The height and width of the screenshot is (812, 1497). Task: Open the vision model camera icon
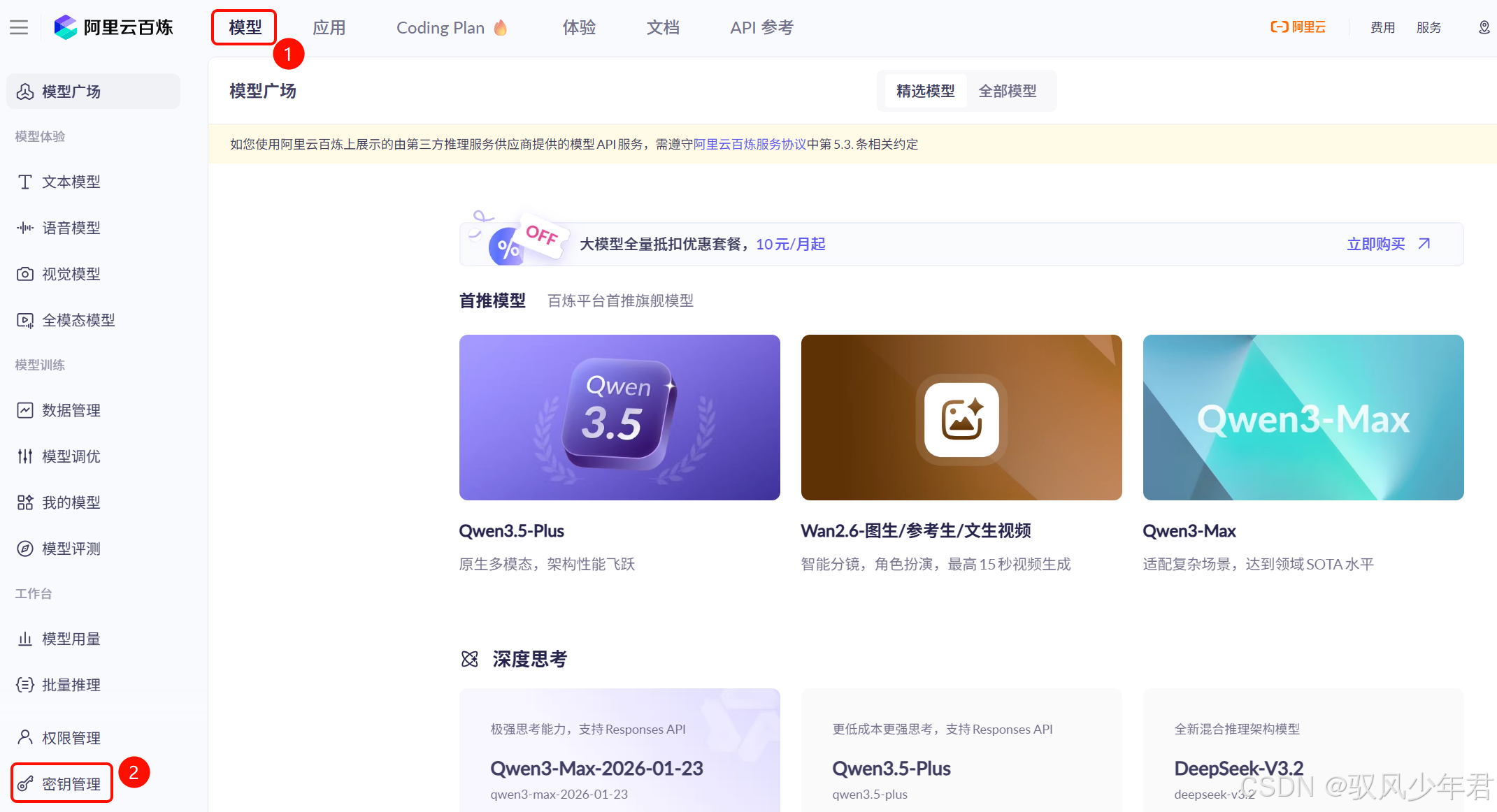[x=25, y=274]
